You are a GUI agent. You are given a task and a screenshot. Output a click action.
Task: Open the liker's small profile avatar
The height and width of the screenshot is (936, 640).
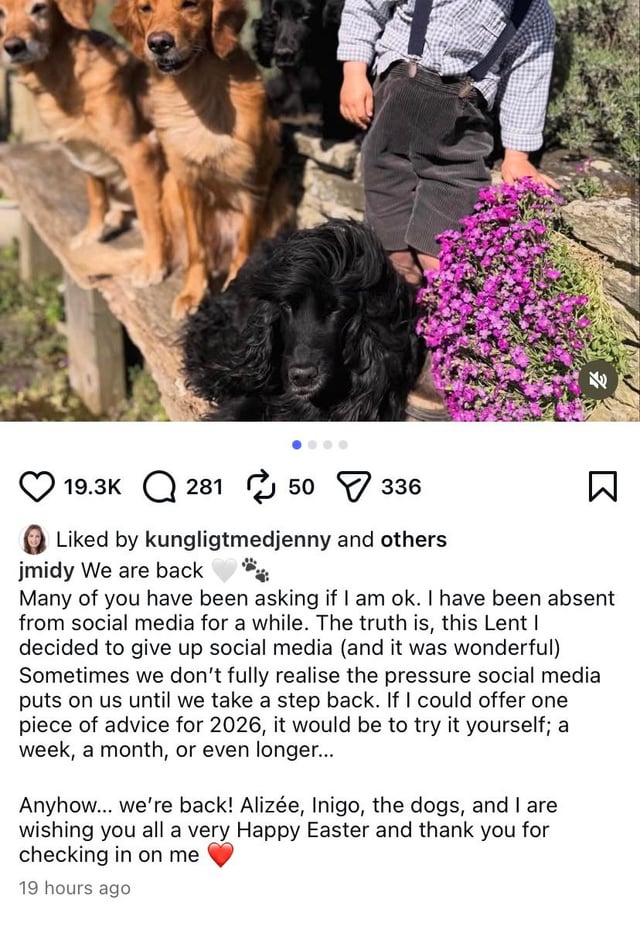pyautogui.click(x=34, y=540)
